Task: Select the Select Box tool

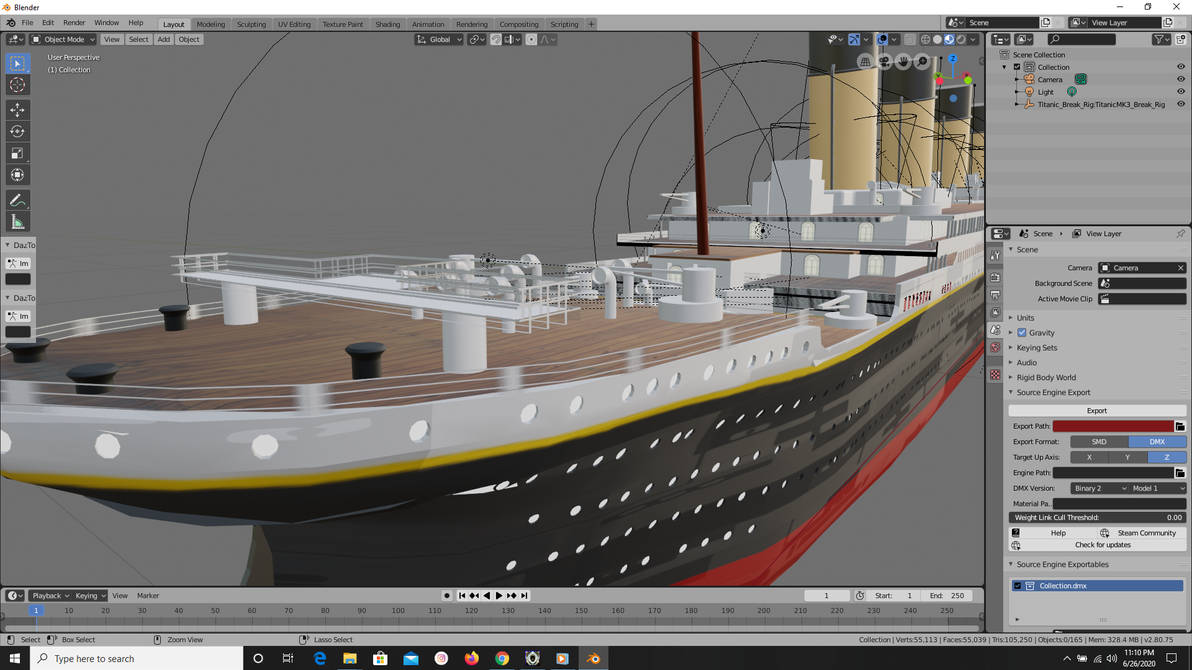Action: pyautogui.click(x=17, y=63)
